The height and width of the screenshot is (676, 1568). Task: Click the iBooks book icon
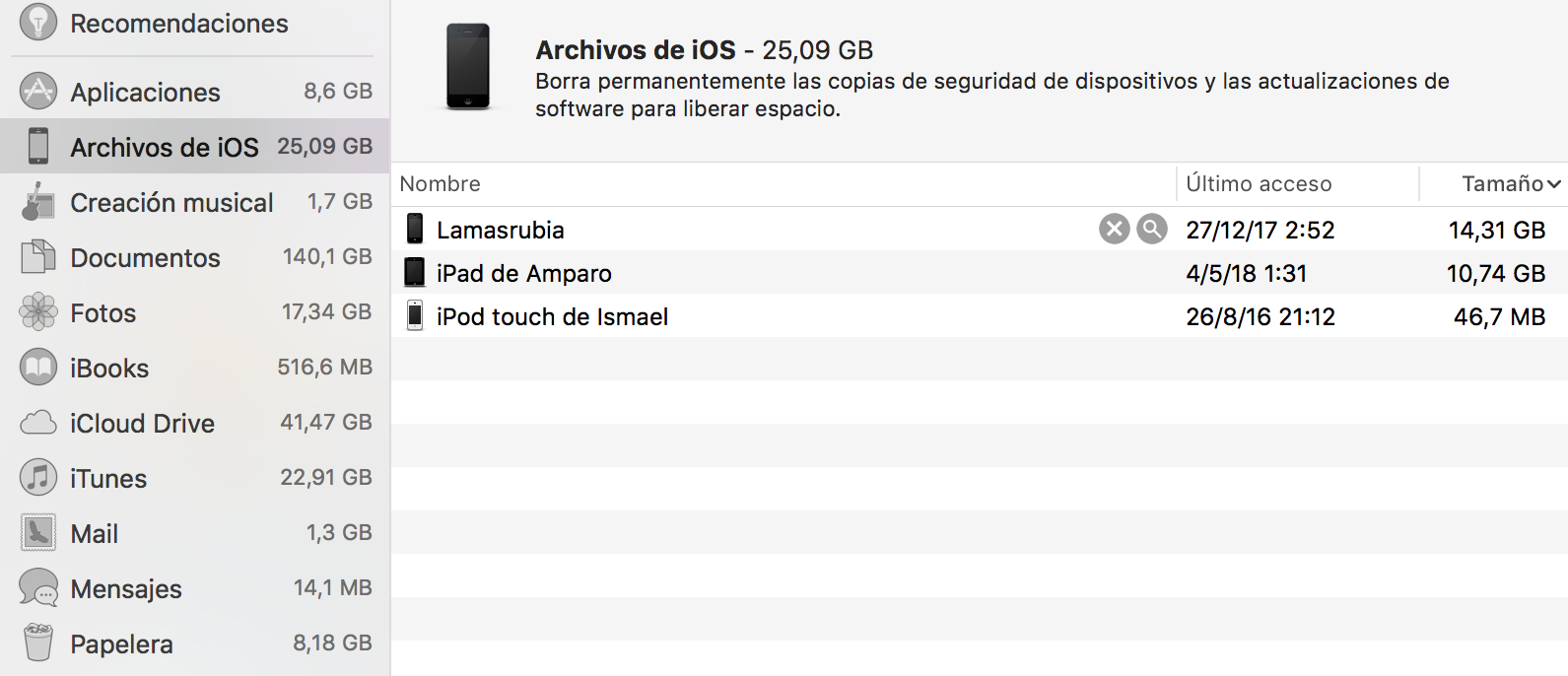click(x=38, y=368)
